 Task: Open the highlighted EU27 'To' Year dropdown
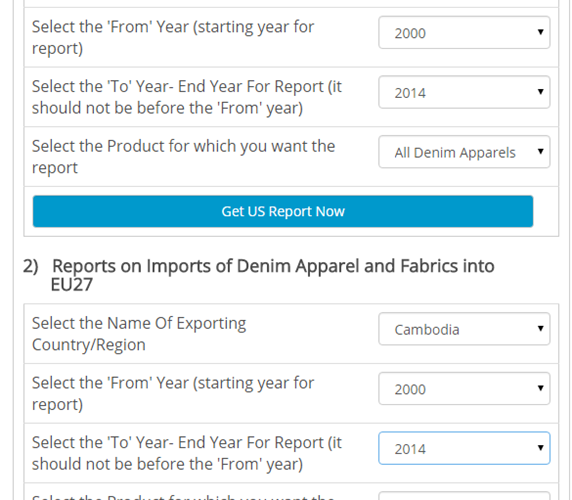(x=464, y=448)
